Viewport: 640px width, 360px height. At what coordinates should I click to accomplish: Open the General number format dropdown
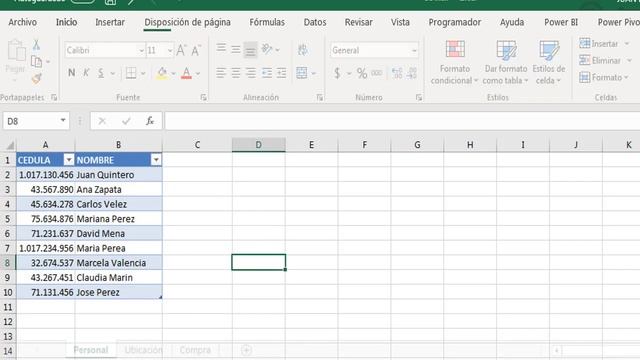pos(414,51)
